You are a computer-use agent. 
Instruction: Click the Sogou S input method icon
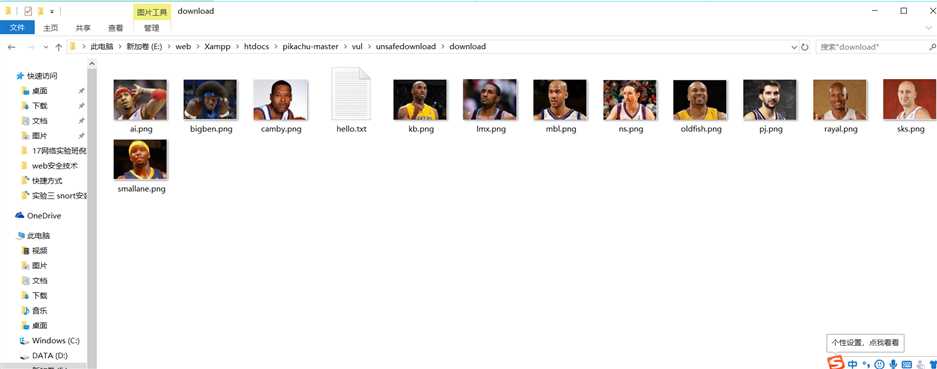[835, 363]
